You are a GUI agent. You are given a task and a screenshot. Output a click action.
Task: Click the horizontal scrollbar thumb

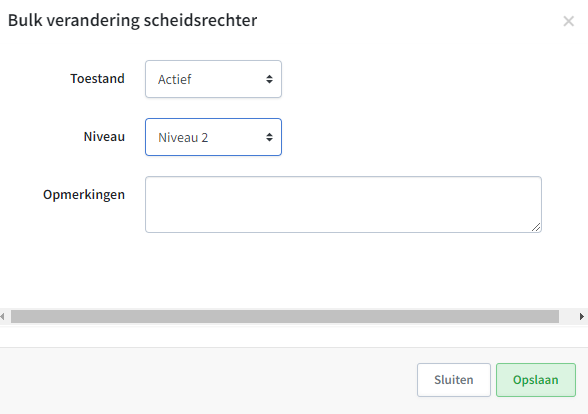click(285, 316)
